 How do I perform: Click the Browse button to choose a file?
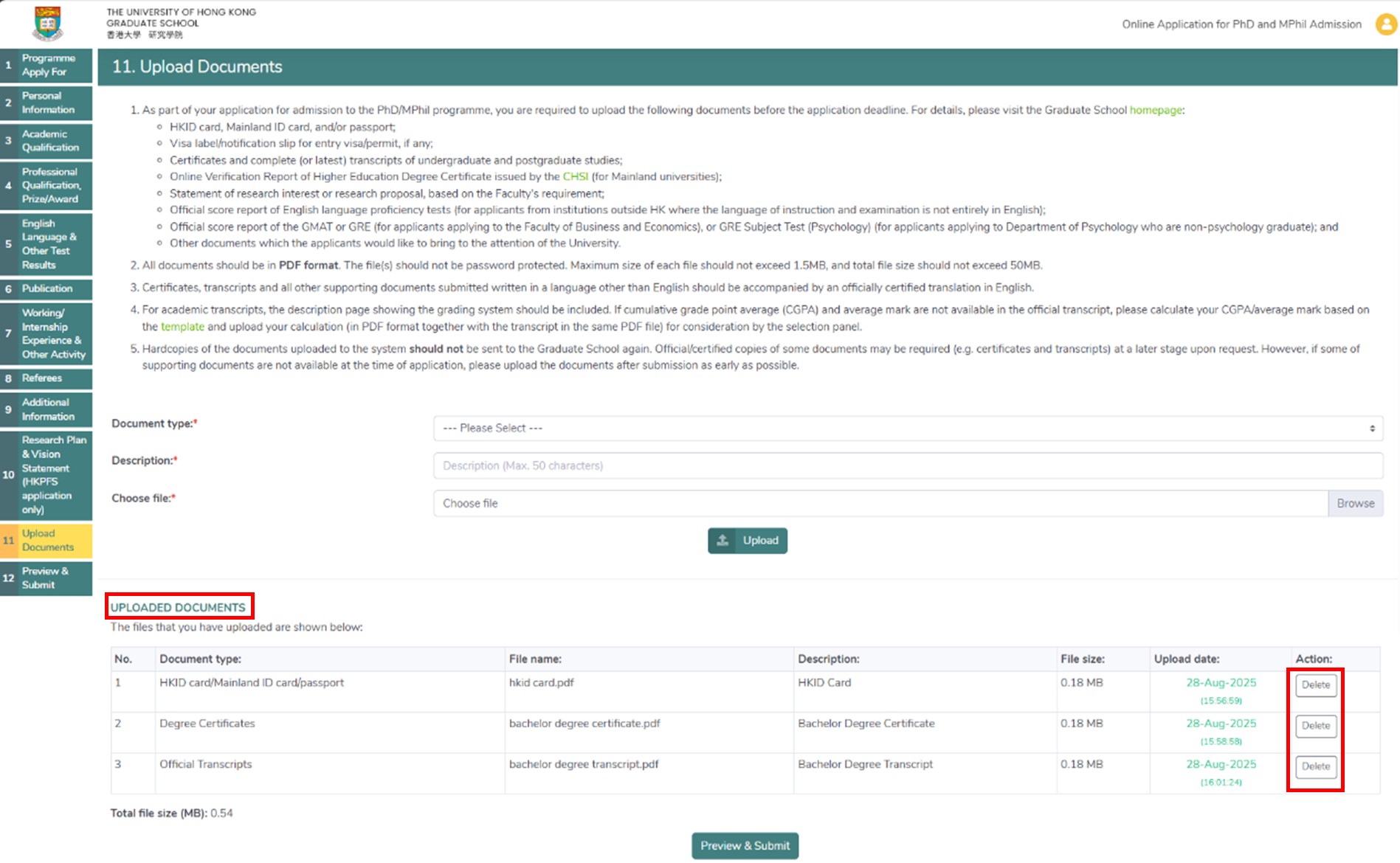coord(1355,503)
